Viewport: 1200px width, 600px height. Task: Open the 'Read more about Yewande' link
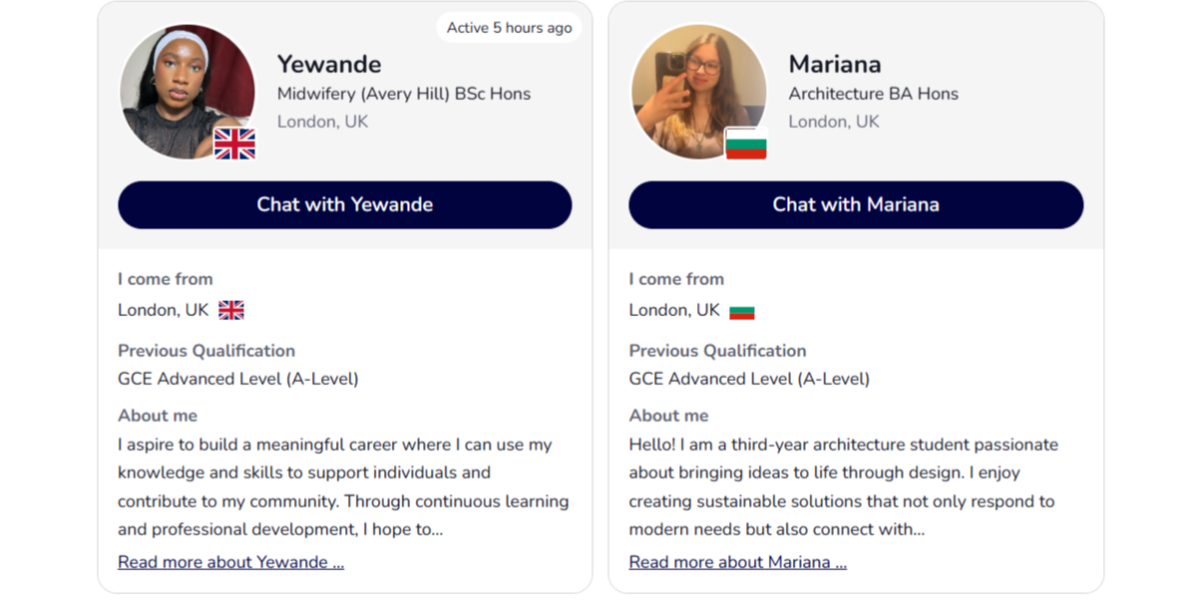tap(231, 562)
